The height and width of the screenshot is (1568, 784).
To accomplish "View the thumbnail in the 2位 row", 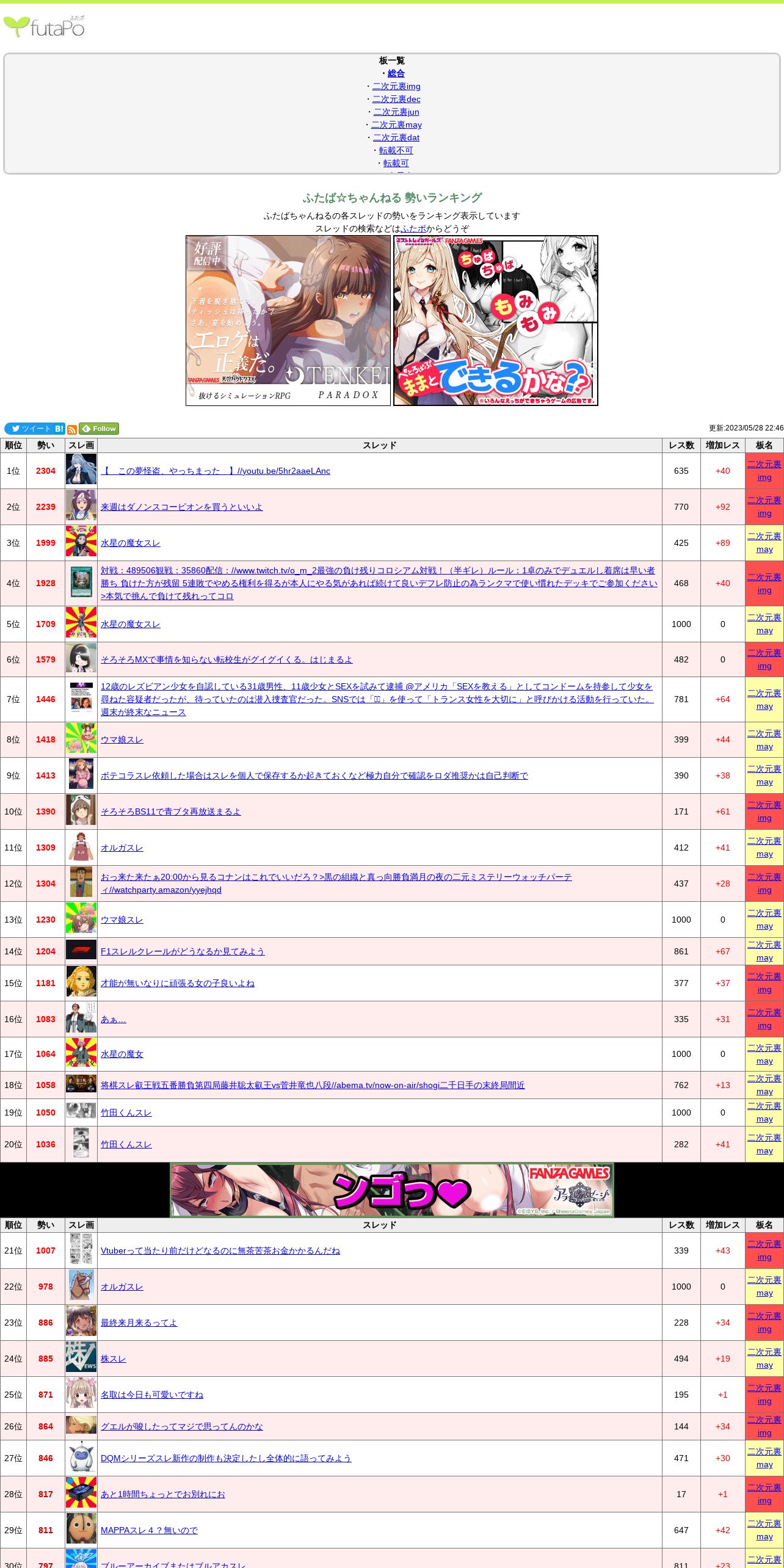I will point(81,505).
